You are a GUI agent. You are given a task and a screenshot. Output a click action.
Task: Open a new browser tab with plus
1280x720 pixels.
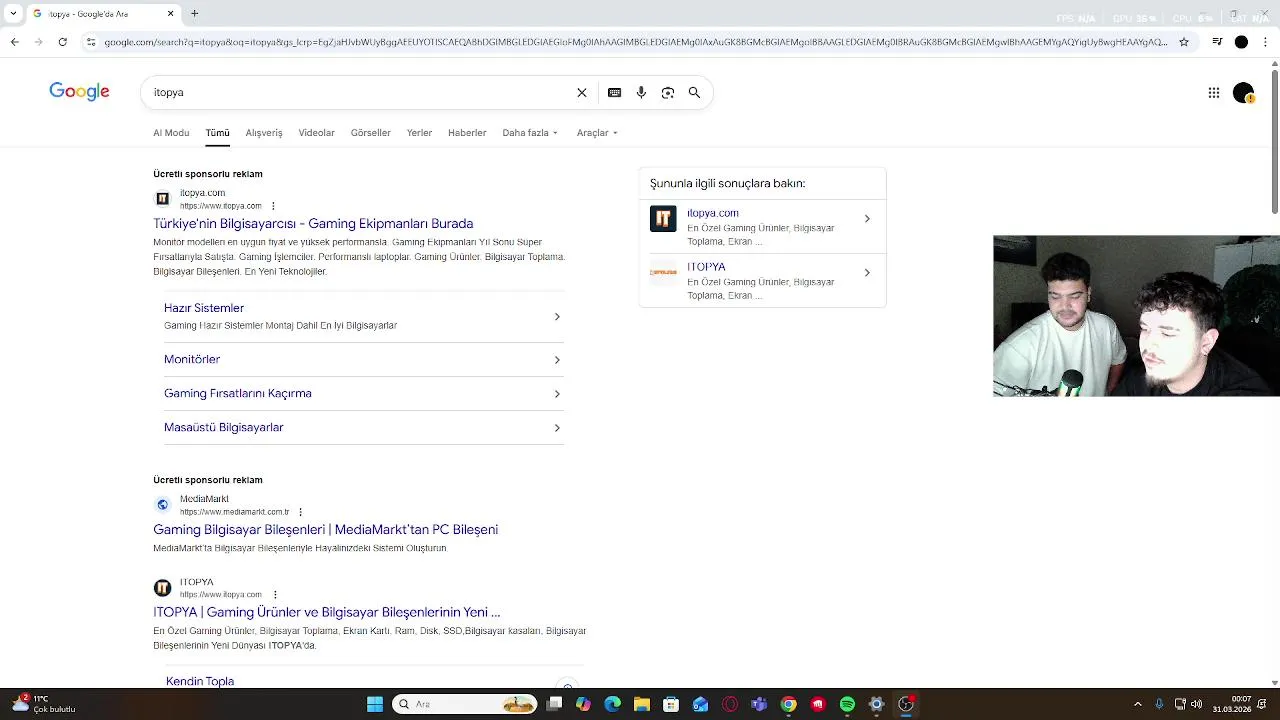(x=195, y=14)
